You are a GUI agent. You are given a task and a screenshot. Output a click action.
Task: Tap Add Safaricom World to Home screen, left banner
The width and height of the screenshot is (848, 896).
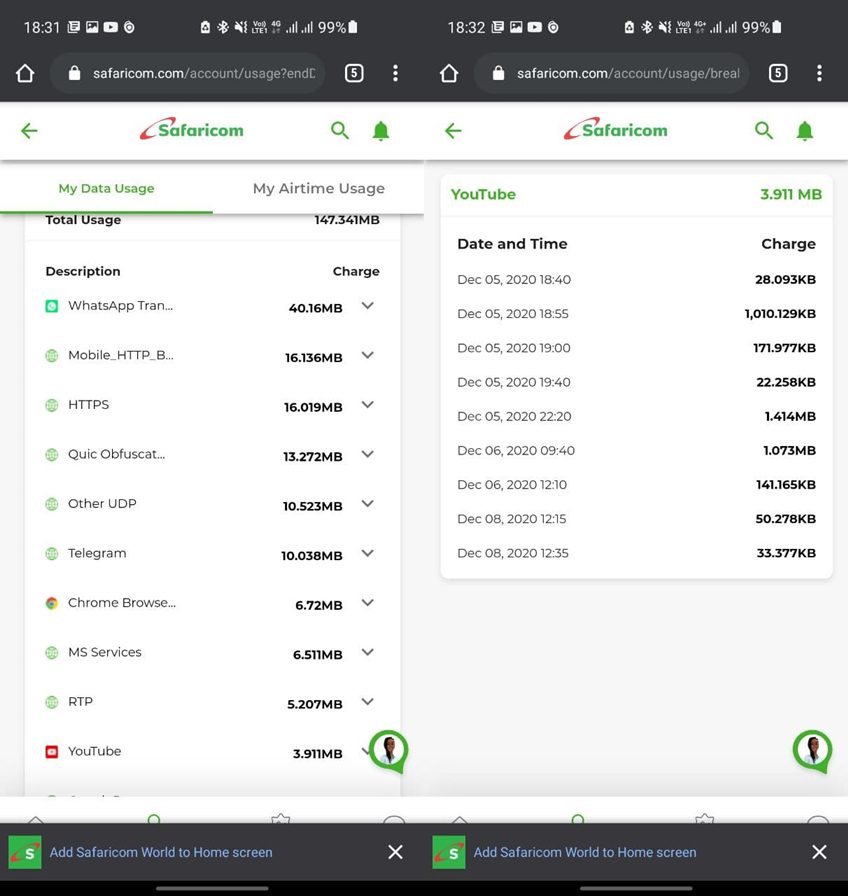pos(161,852)
